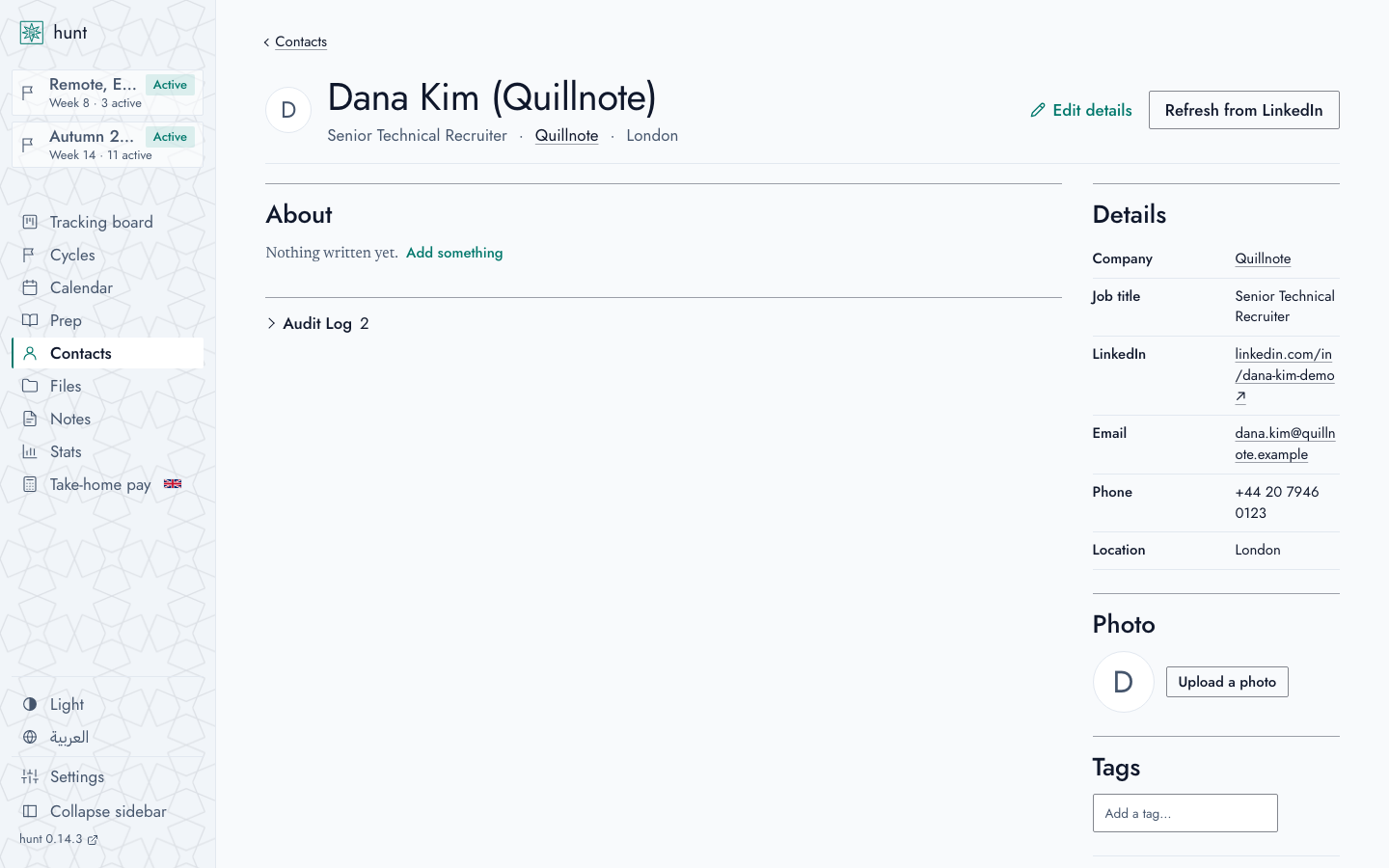This screenshot has width=1389, height=868.
Task: Click the Stats bar chart icon
Action: (x=30, y=451)
